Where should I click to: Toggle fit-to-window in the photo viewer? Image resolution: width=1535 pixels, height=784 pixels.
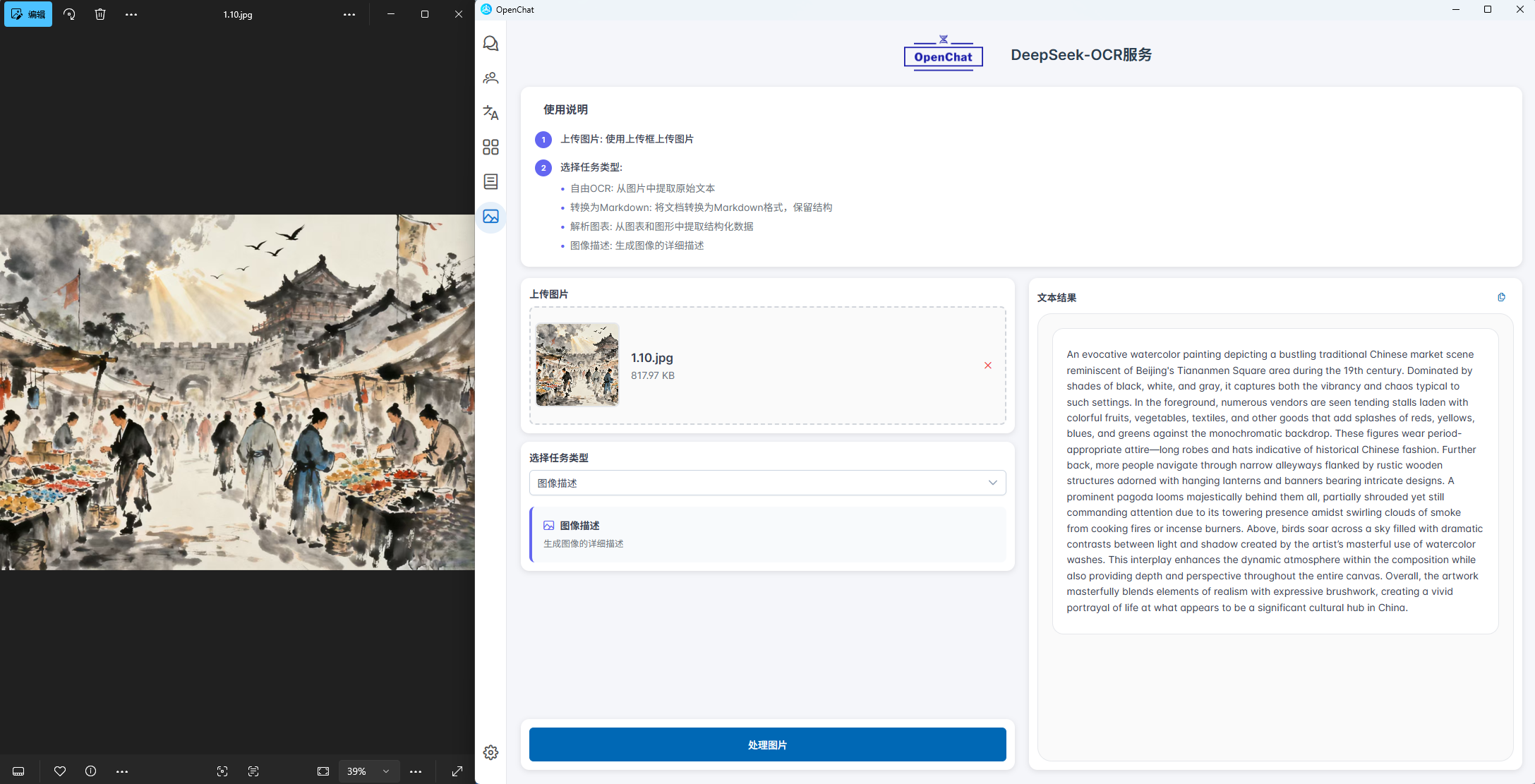323,771
